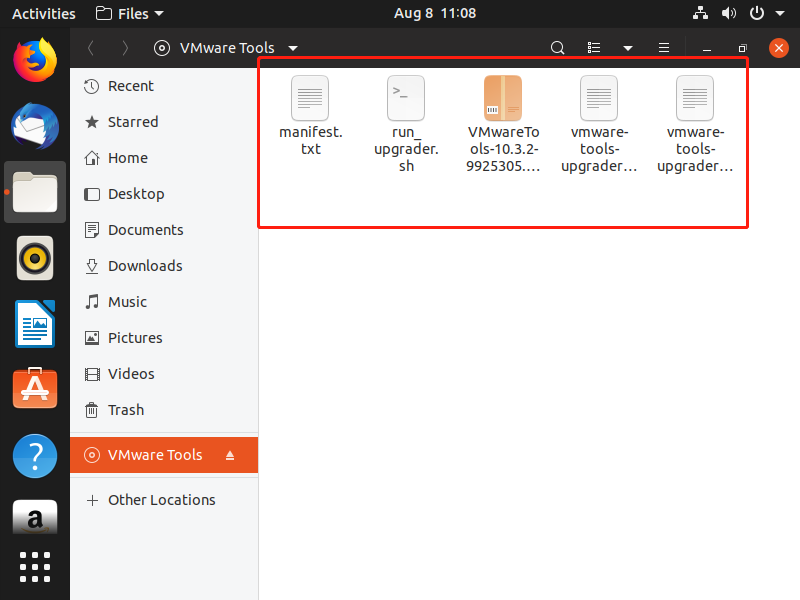The height and width of the screenshot is (600, 800).
Task: Launch Thunderbird Mail from the dock
Action: [35, 126]
